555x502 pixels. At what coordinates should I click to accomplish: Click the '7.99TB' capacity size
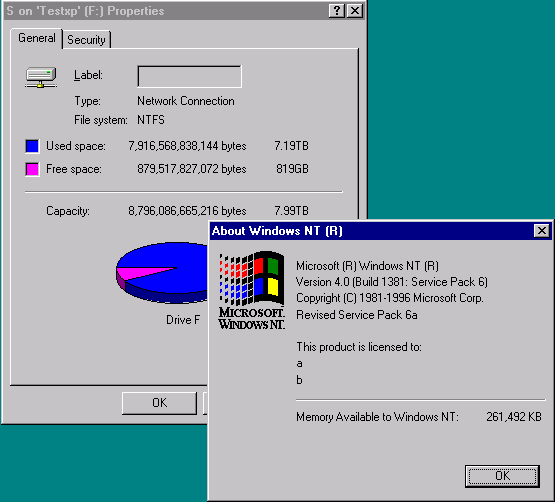tap(291, 211)
